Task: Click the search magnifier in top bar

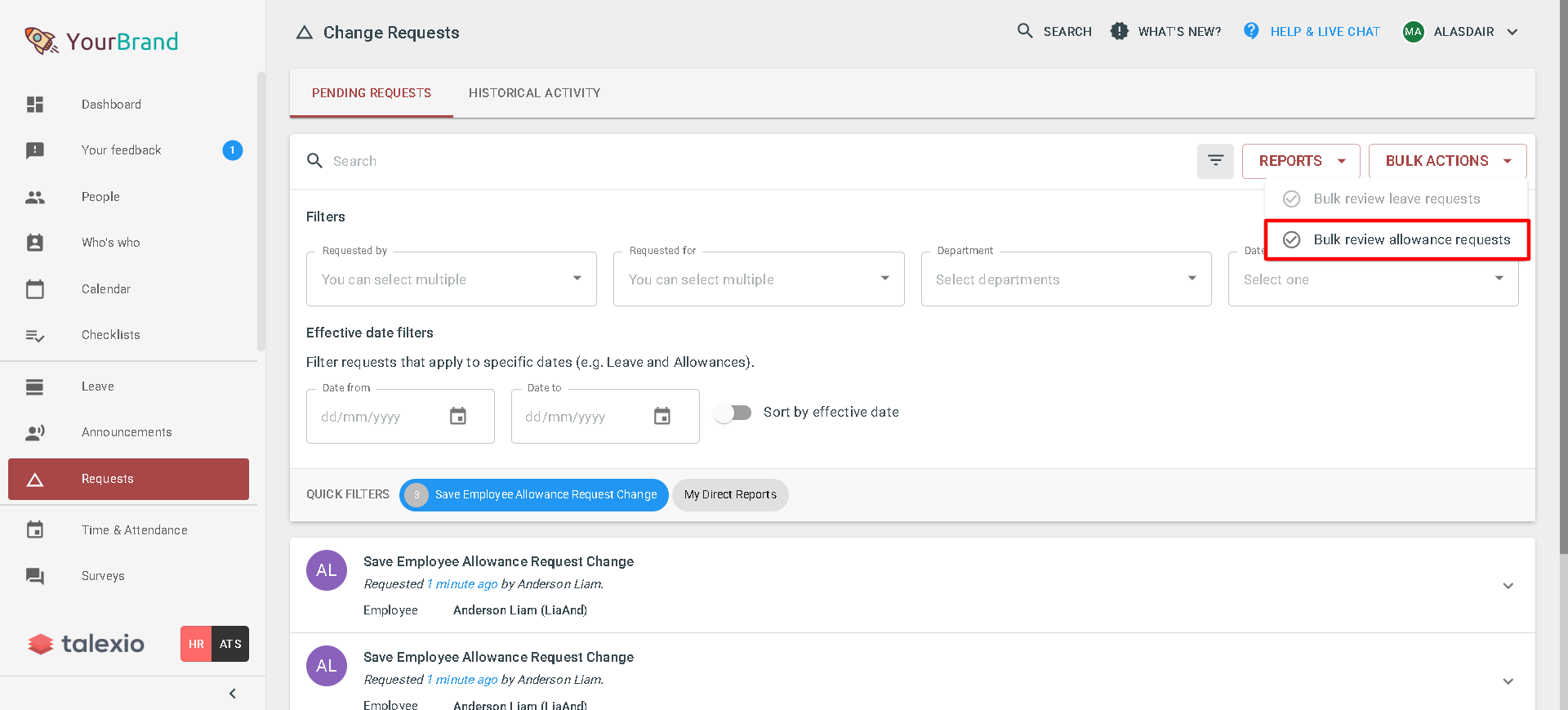Action: [1025, 31]
